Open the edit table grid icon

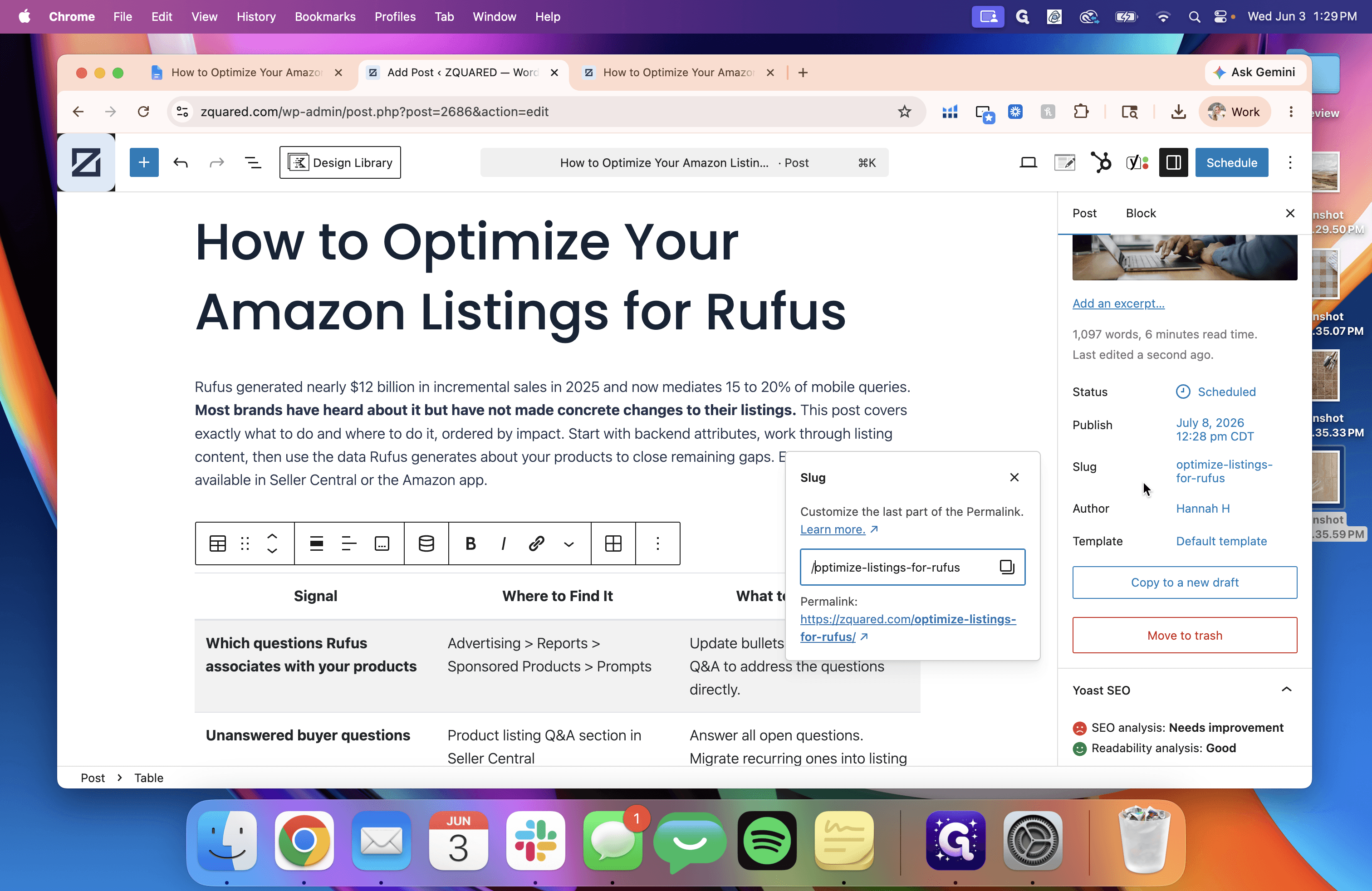click(613, 543)
